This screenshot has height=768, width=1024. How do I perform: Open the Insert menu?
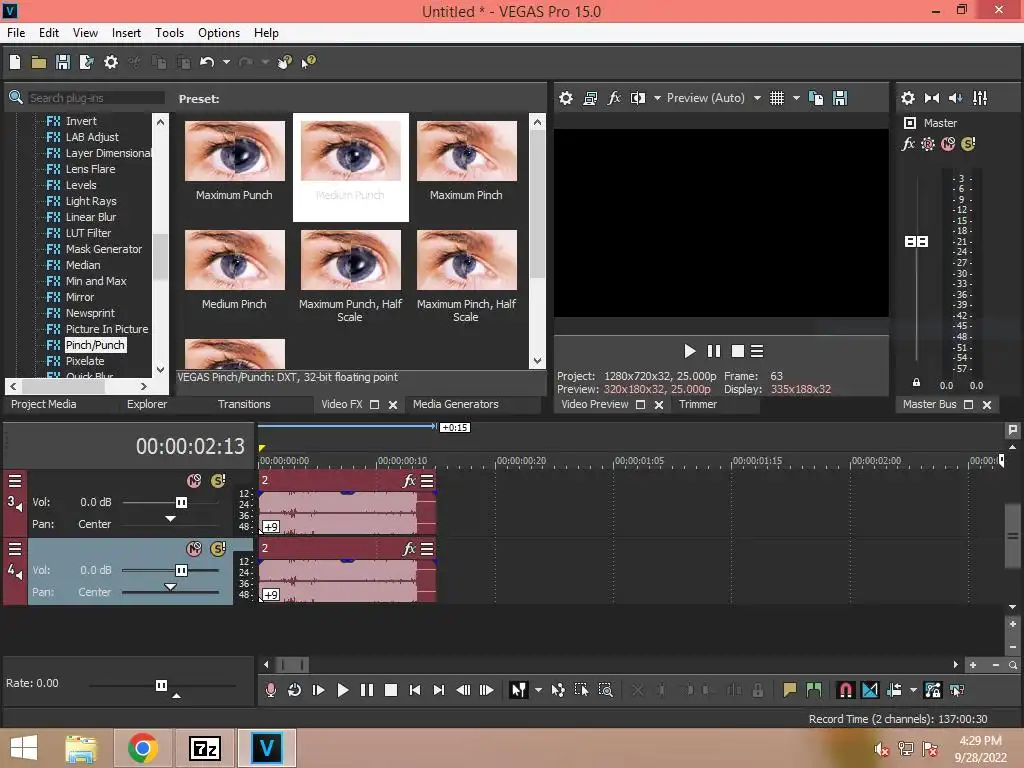[x=126, y=33]
